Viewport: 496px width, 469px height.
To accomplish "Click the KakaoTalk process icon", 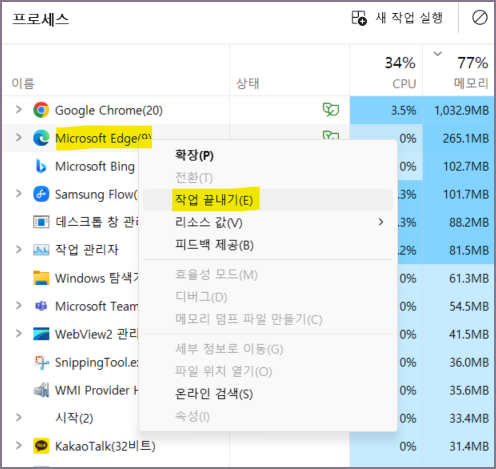I will pos(41,446).
